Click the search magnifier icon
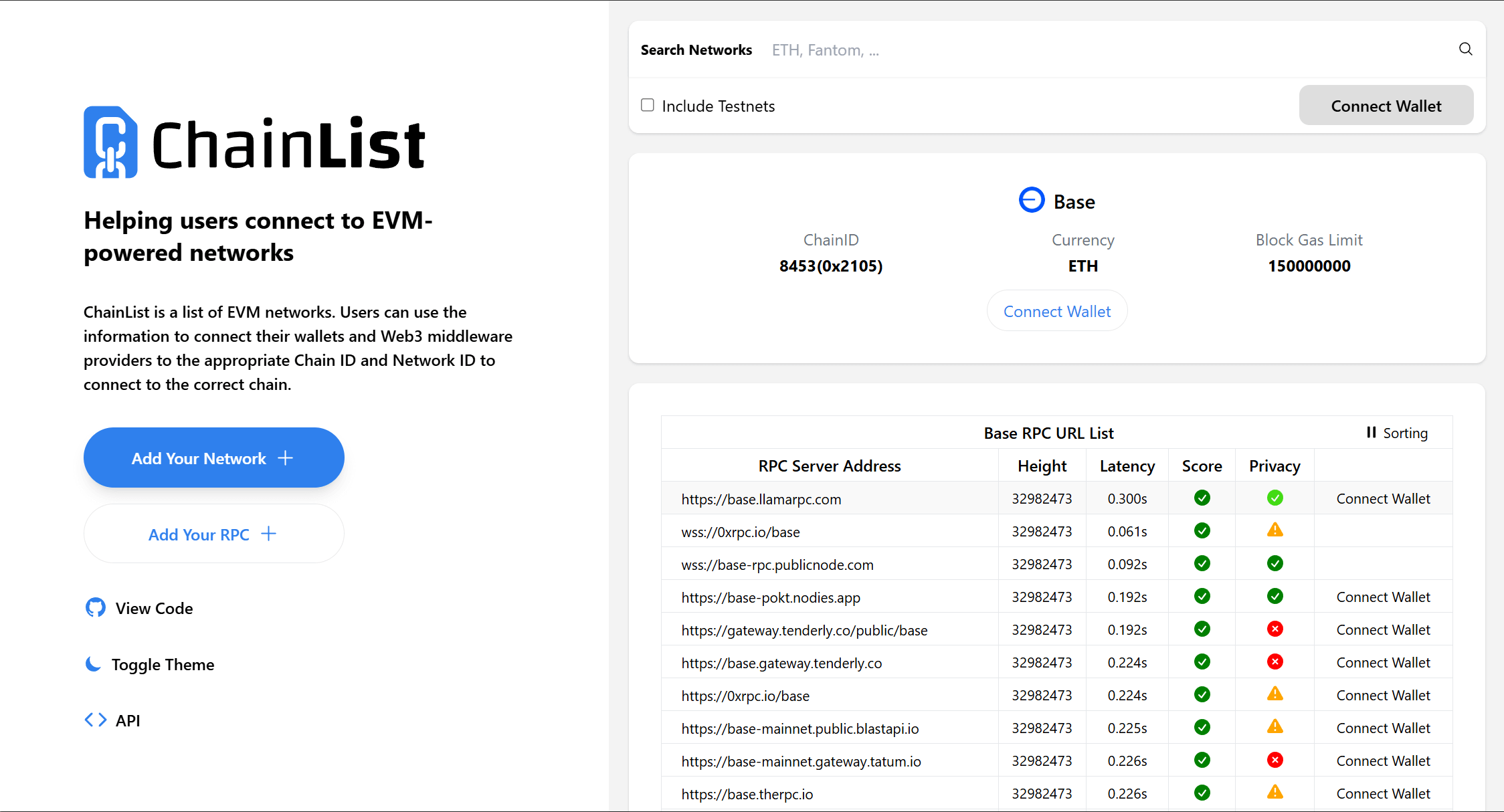This screenshot has height=812, width=1504. click(x=1465, y=49)
